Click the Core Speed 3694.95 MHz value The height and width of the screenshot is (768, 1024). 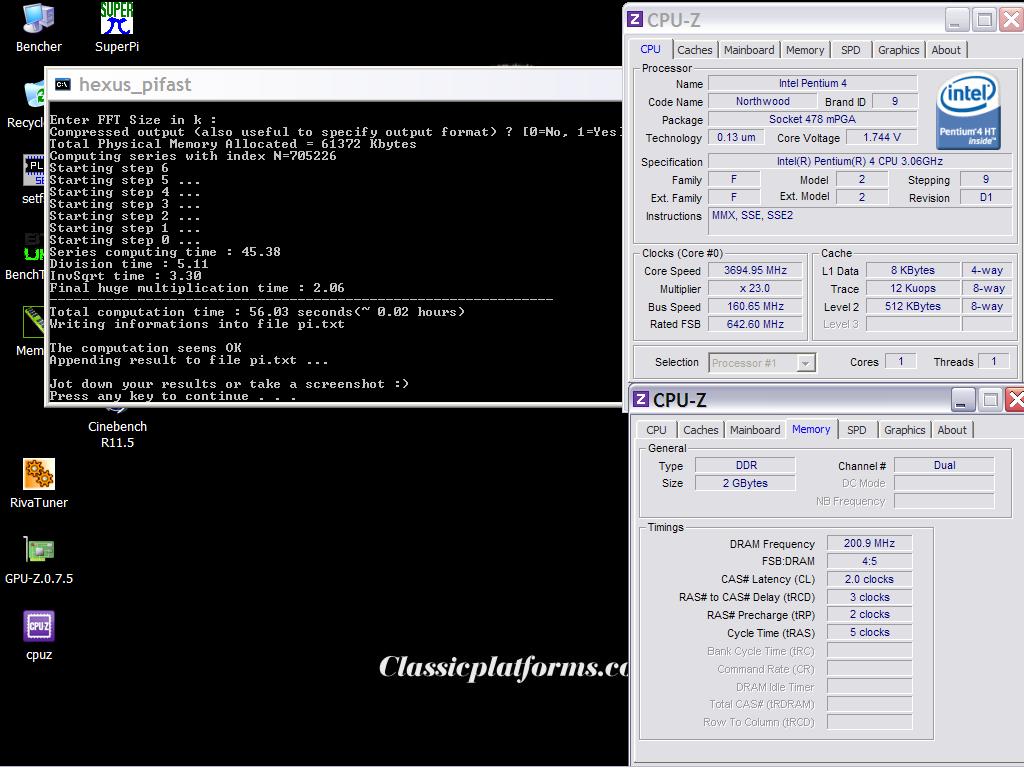coord(755,270)
